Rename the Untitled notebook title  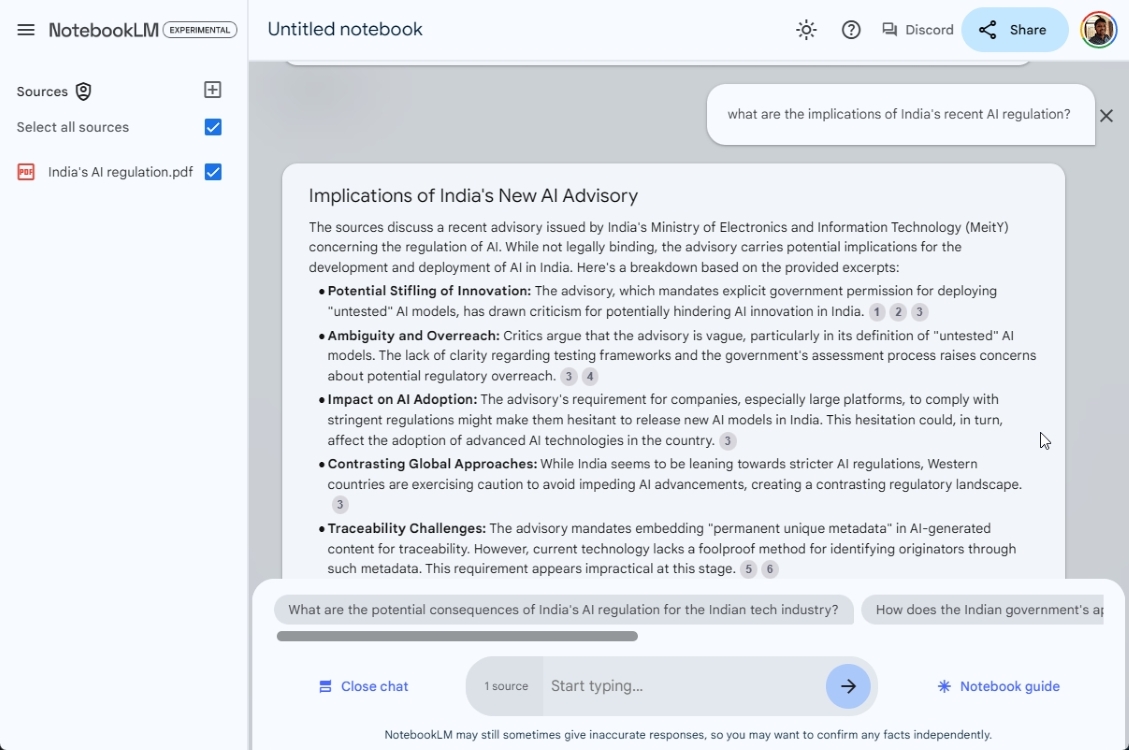point(344,29)
